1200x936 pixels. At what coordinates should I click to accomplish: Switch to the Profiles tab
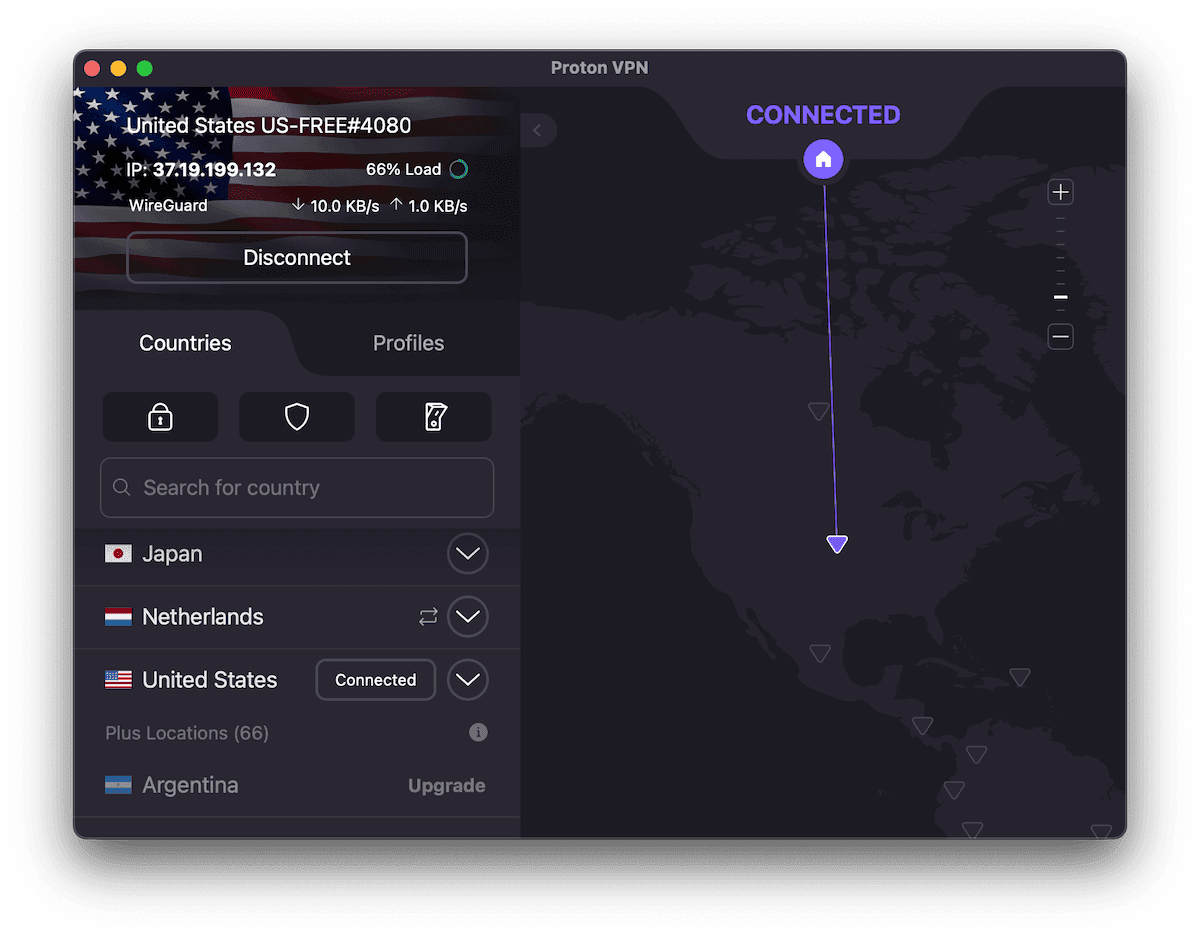408,343
